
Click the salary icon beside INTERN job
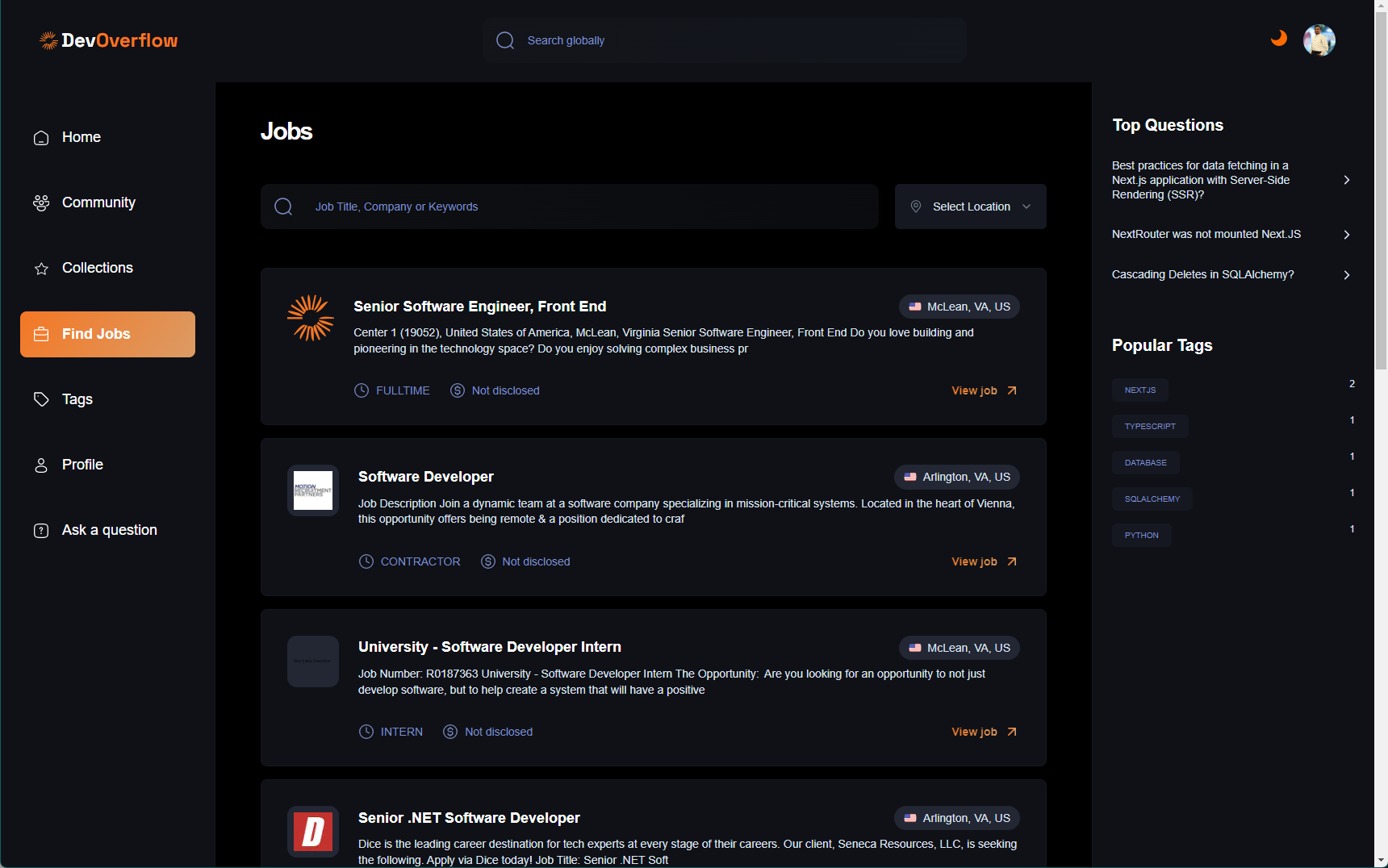(x=450, y=732)
